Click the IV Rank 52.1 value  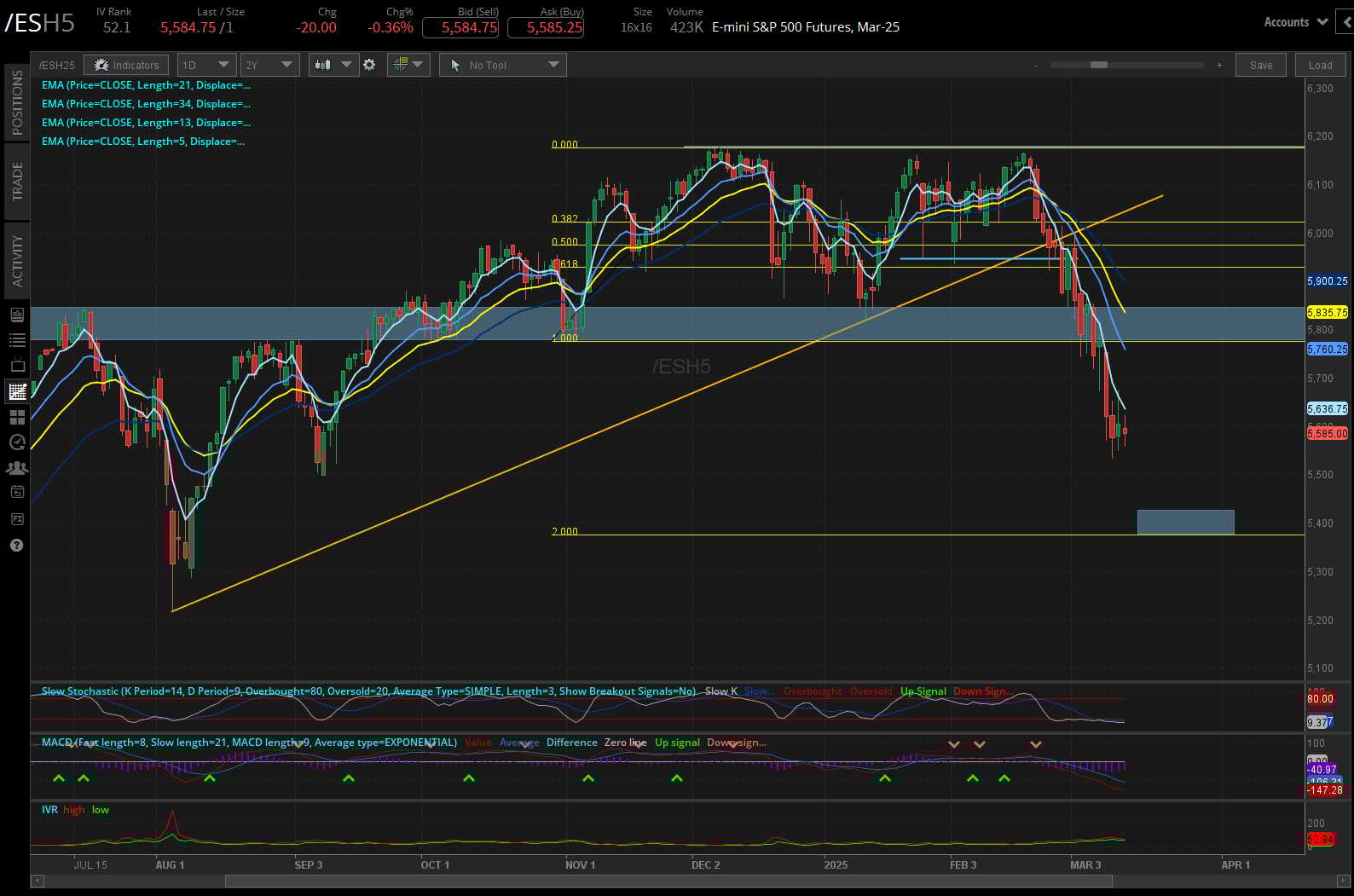point(117,27)
